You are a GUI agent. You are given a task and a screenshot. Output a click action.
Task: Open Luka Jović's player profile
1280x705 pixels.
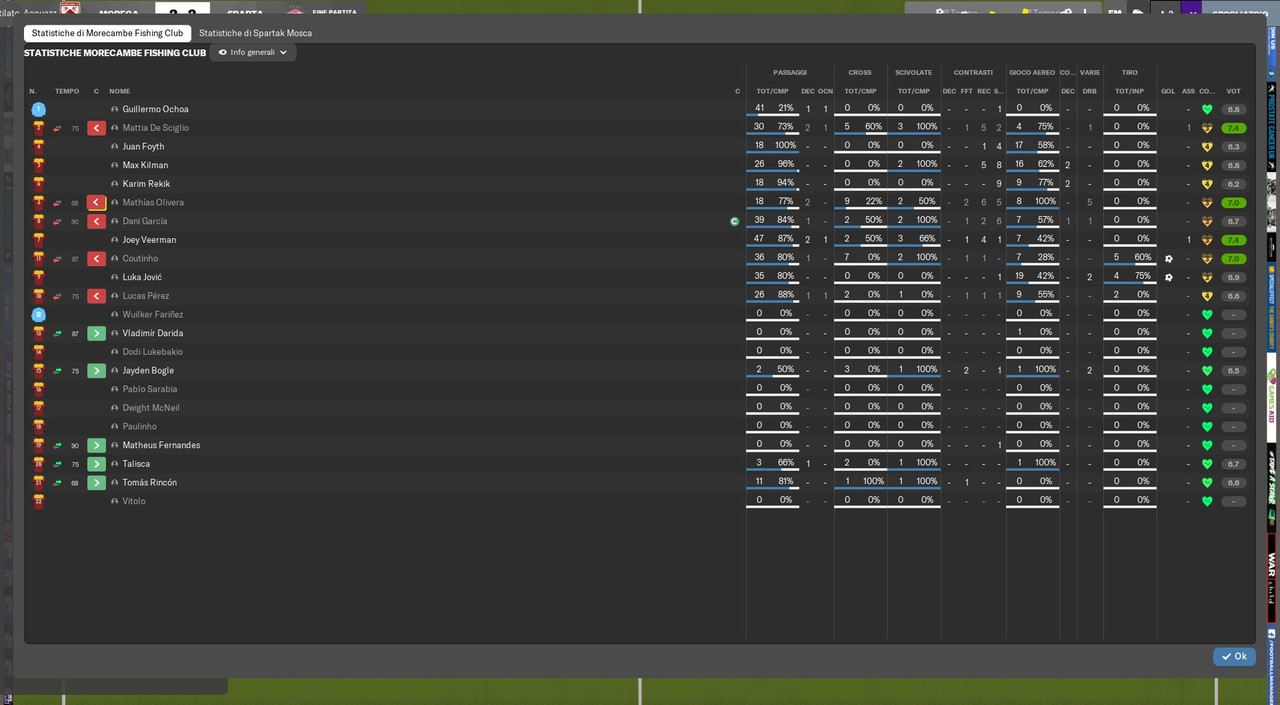pos(142,277)
